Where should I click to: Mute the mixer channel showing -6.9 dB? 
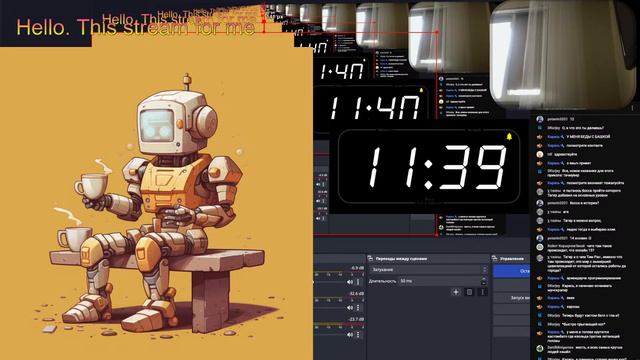click(350, 282)
